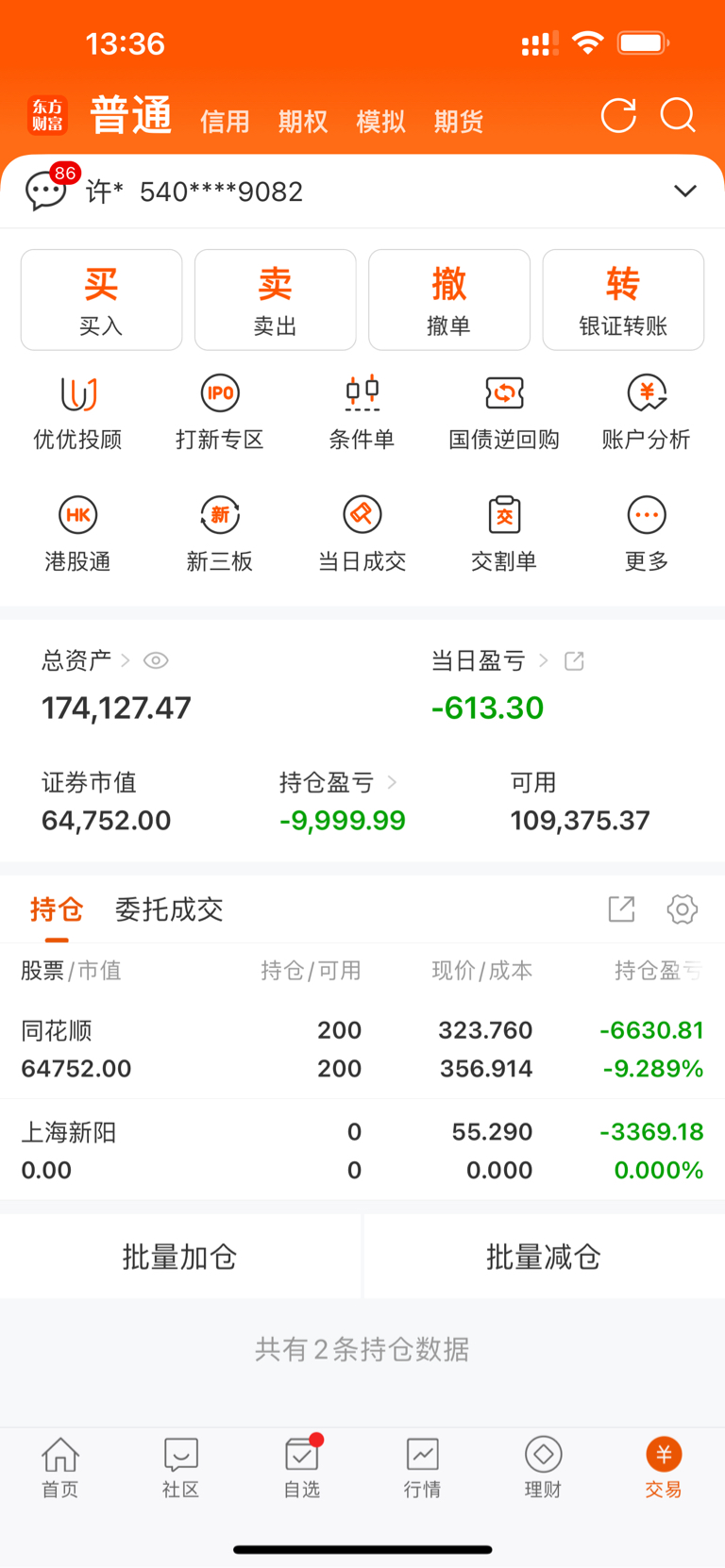Expand 当日盈亏 details arrow
725x1568 pixels.
pyautogui.click(x=543, y=660)
